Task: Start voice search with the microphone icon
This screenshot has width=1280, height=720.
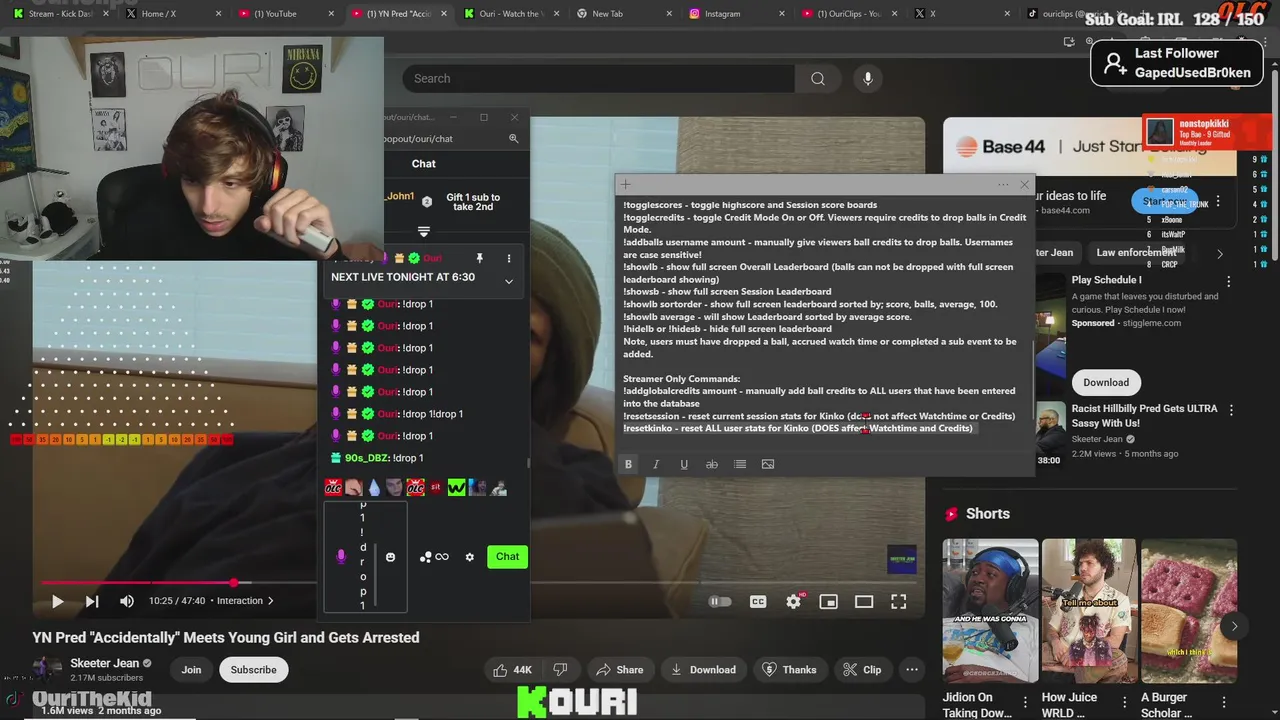Action: [x=868, y=79]
